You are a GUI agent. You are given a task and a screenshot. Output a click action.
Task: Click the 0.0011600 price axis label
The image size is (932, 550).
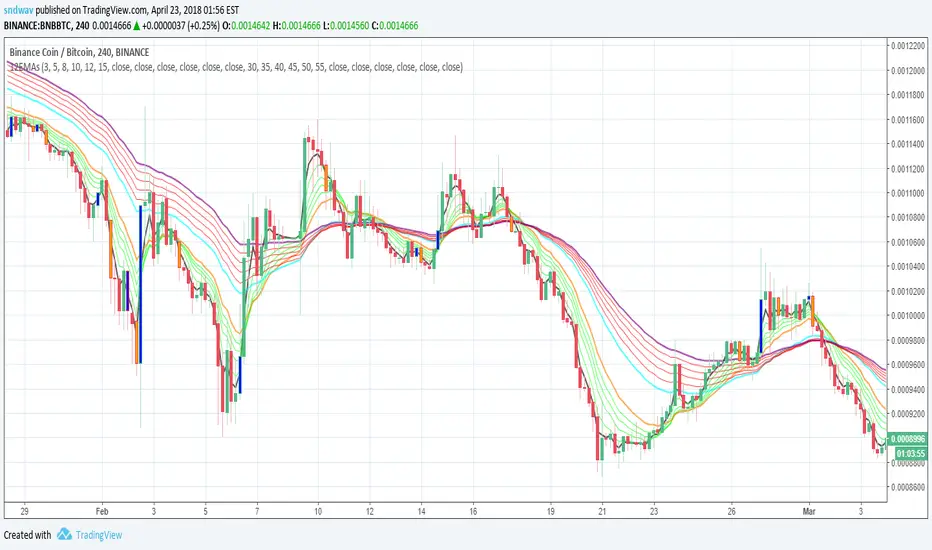click(908, 120)
